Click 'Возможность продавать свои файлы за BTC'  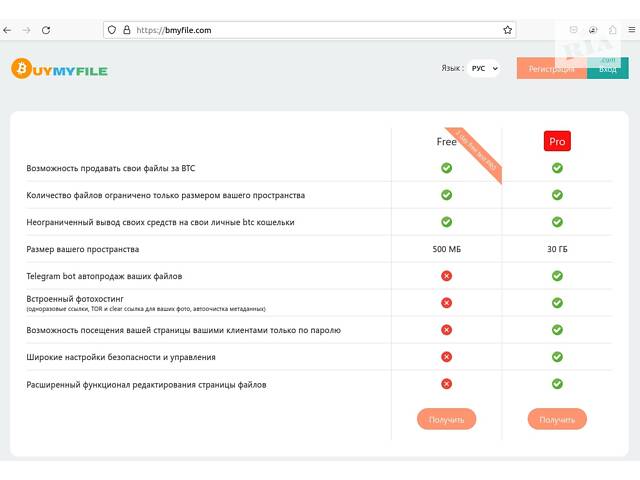pos(111,168)
